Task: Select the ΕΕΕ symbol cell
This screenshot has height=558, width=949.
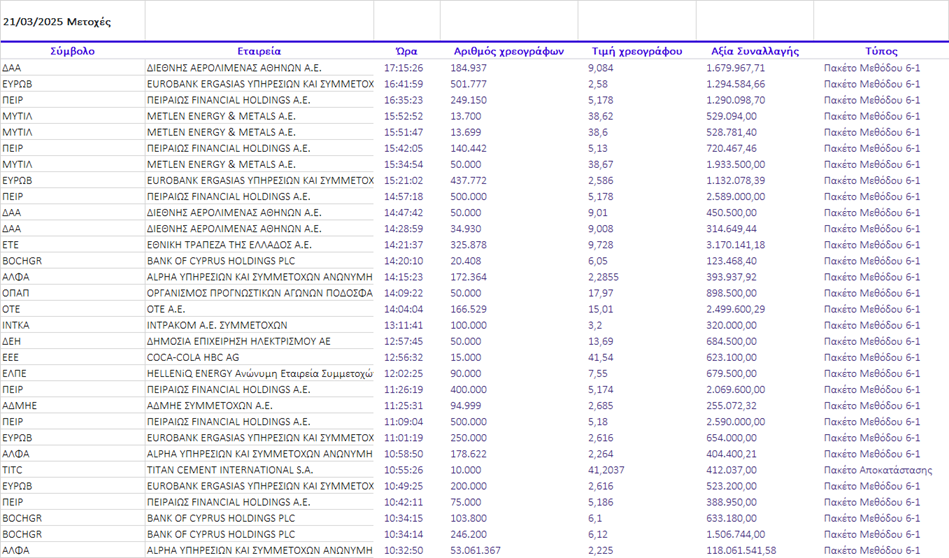Action: tap(10, 358)
